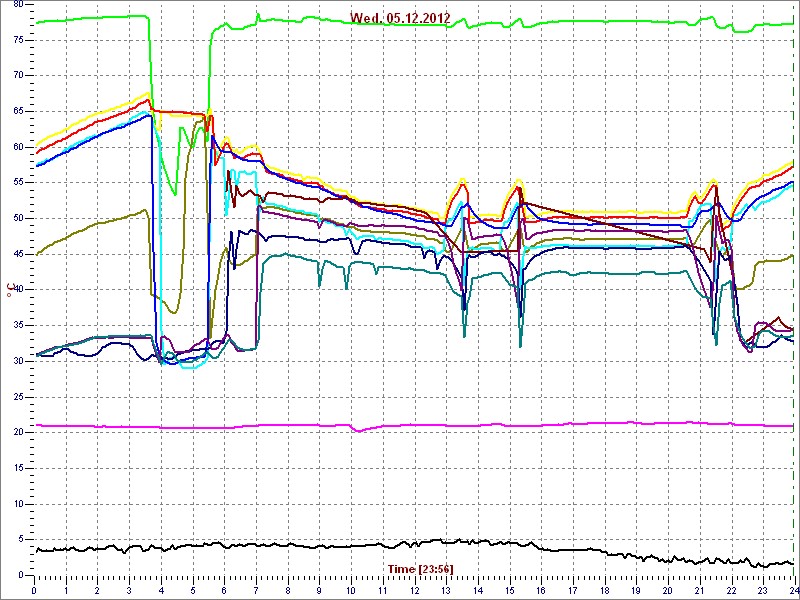
Task: Select the 55 label on temperature axis
Action: point(17,183)
